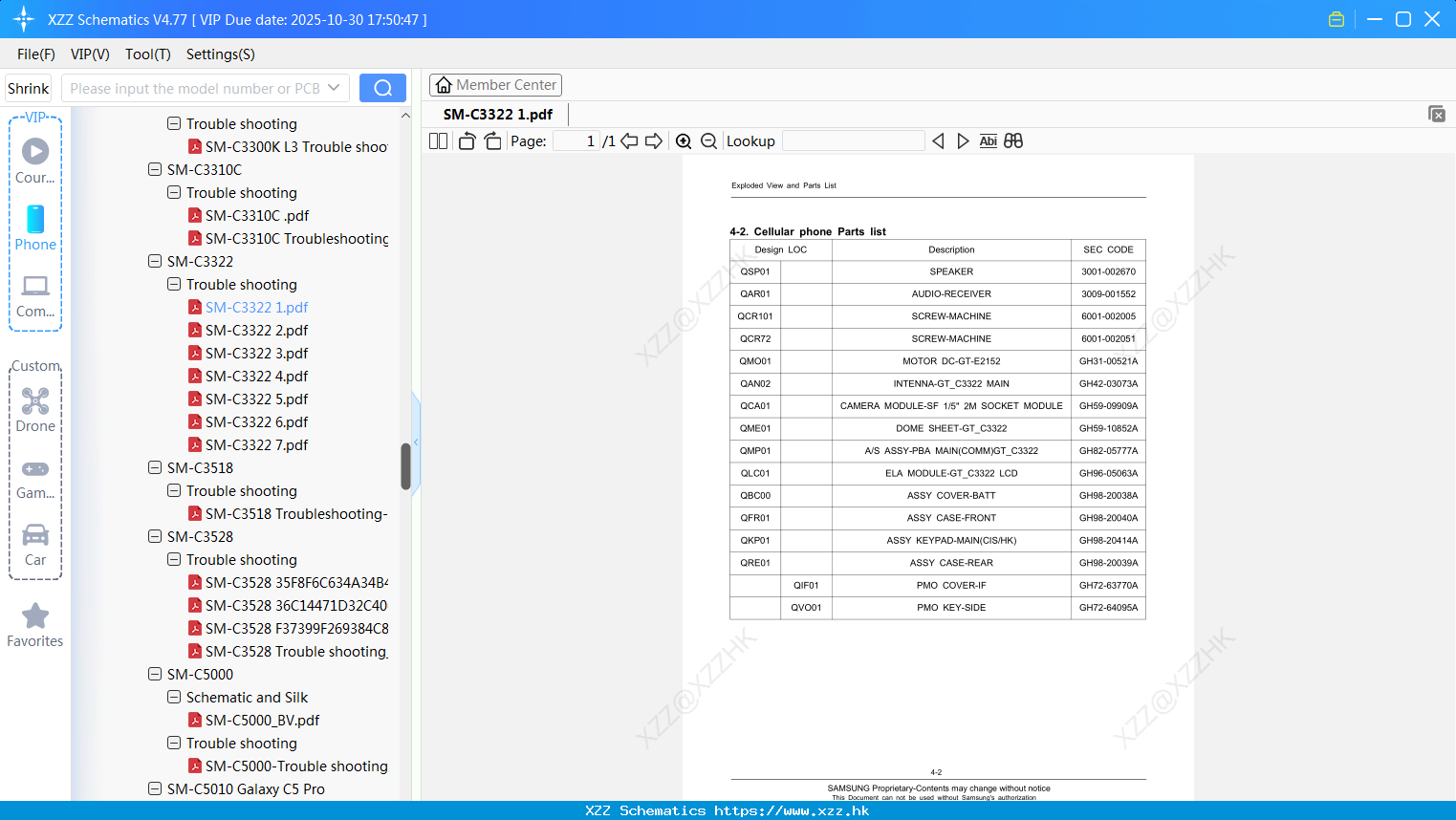The height and width of the screenshot is (820, 1456).
Task: Click the Shrink button
Action: pyautogui.click(x=29, y=88)
